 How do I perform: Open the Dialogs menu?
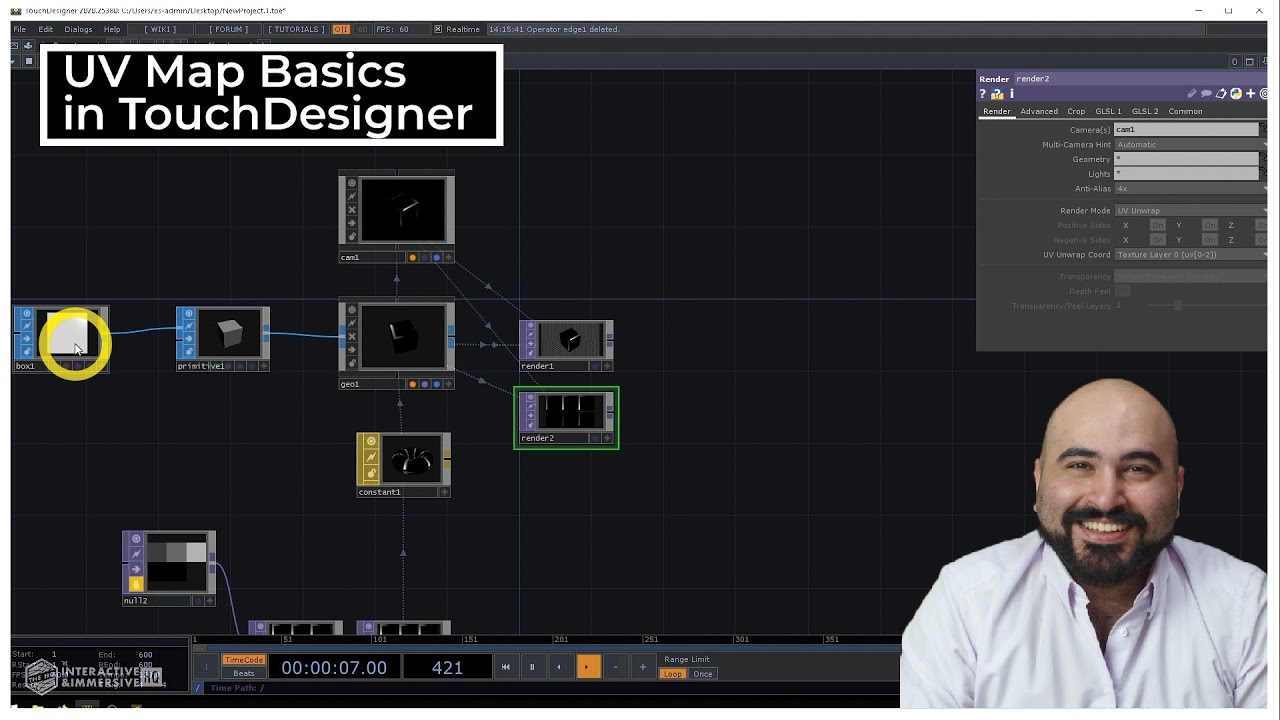(x=78, y=29)
